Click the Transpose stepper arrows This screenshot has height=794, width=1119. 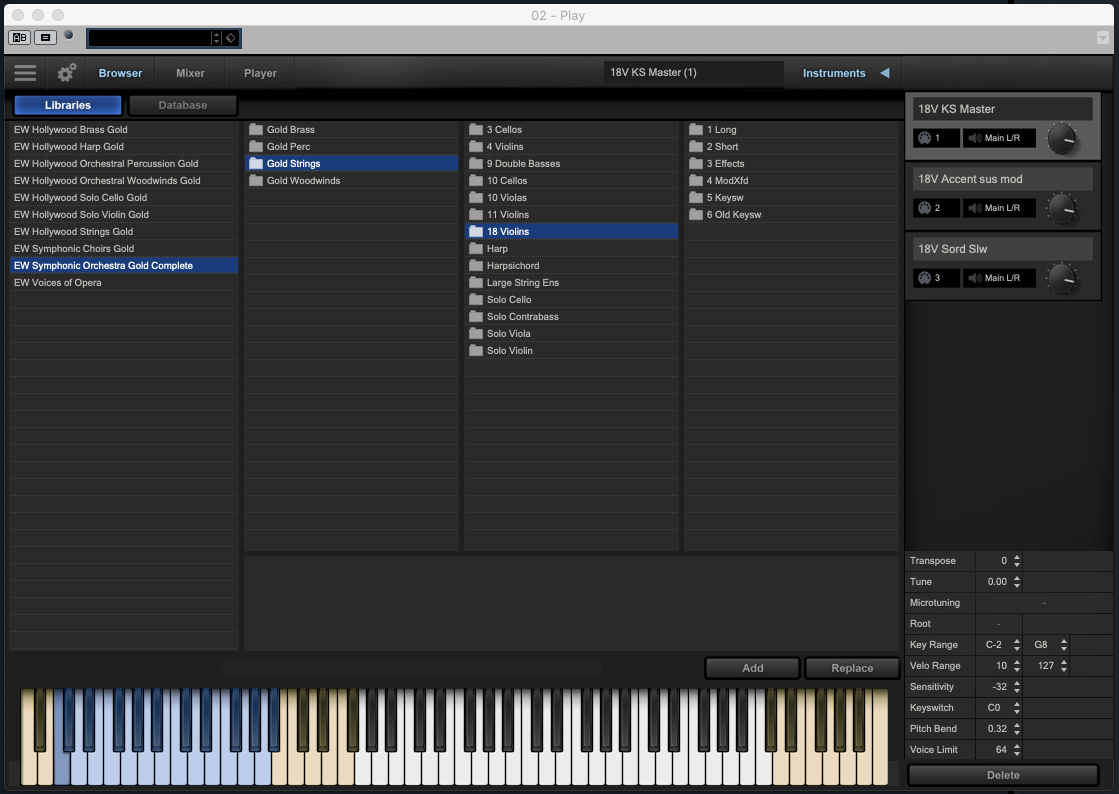coord(1017,561)
